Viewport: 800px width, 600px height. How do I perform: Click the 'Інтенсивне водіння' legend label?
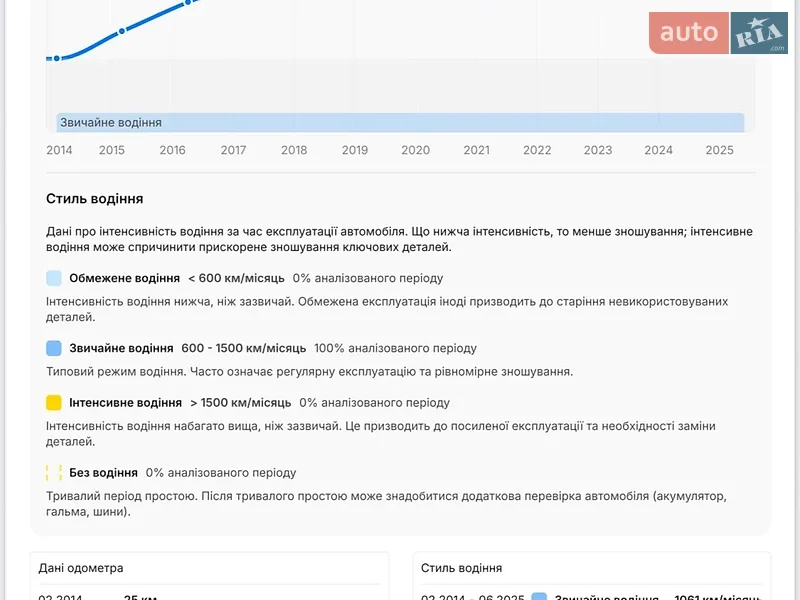click(126, 403)
